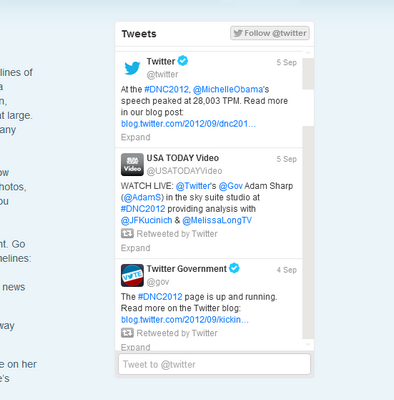
Task: Open the @twitter handle under Twitter name
Action: click(x=162, y=74)
